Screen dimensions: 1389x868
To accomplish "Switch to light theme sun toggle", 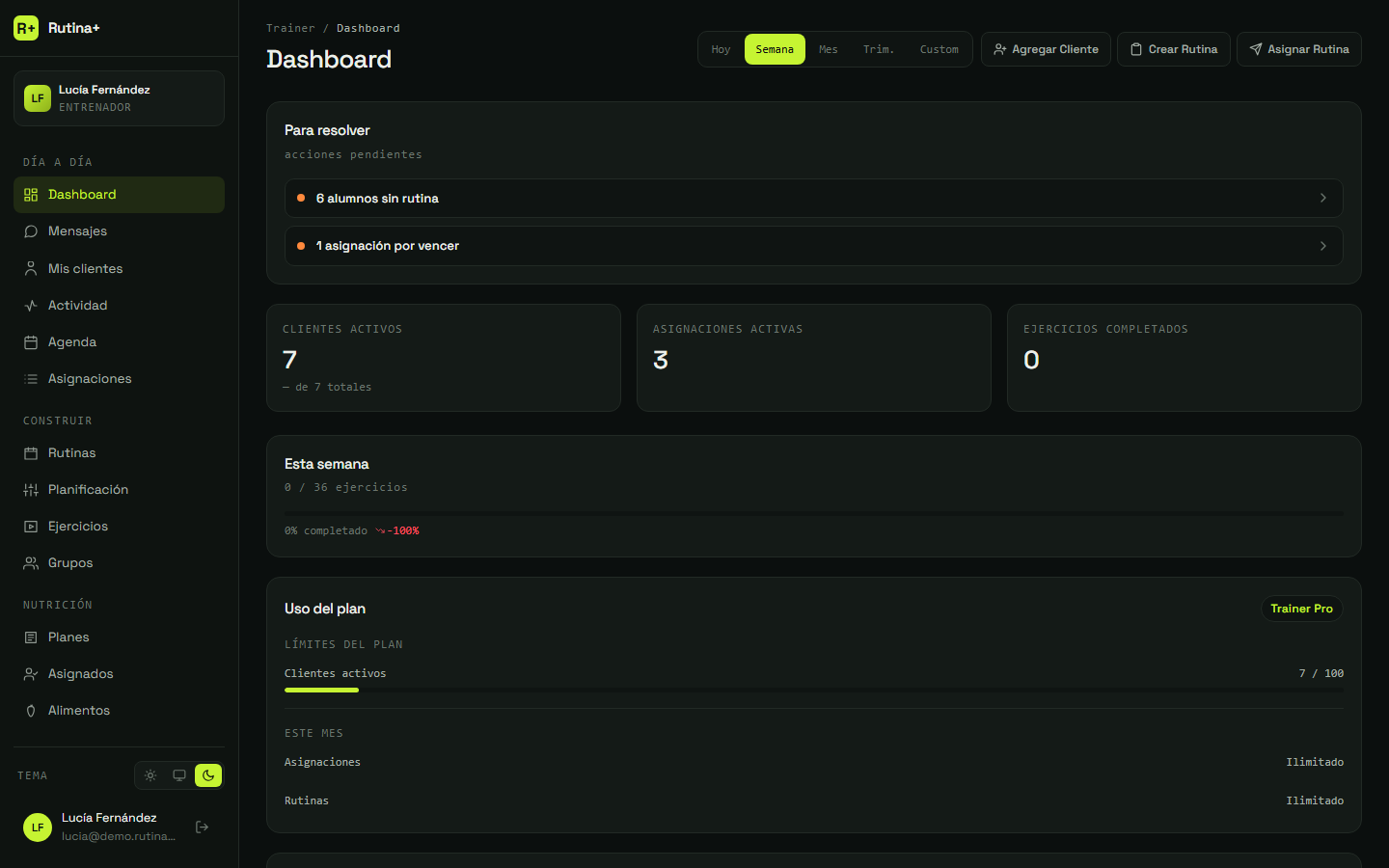I will 150,775.
